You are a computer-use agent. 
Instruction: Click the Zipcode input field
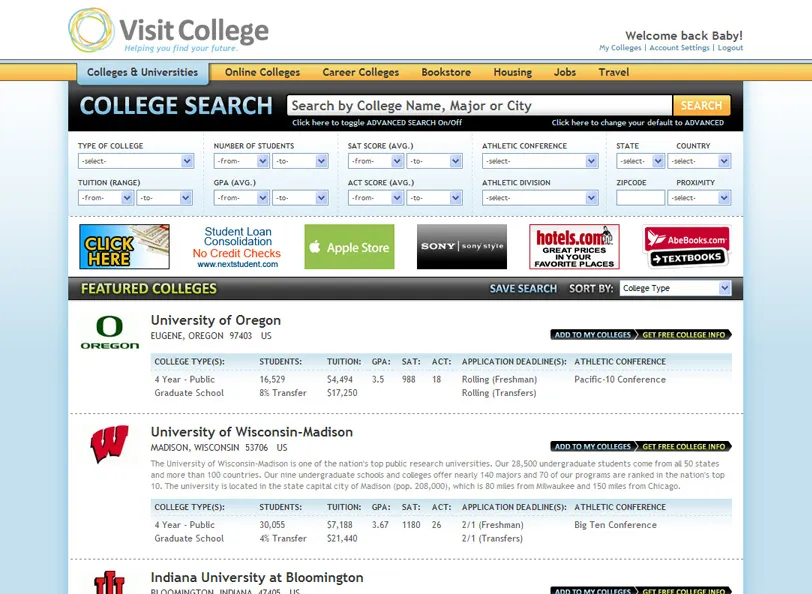point(641,198)
